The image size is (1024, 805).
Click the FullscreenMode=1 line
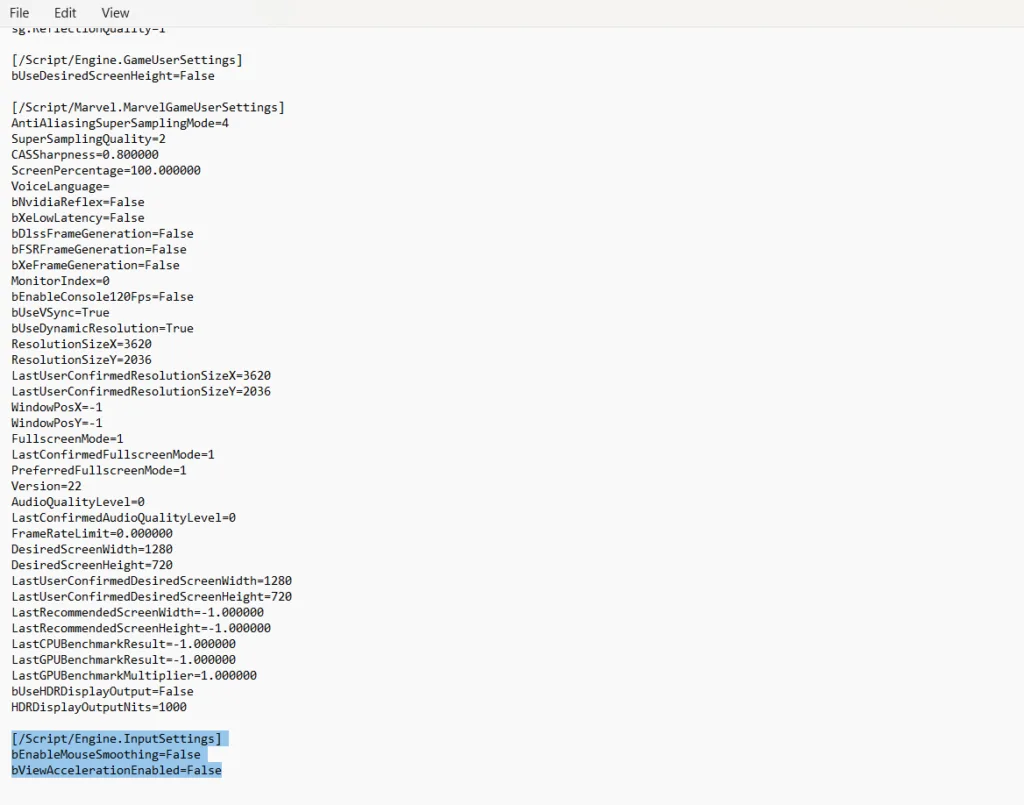pyautogui.click(x=67, y=439)
